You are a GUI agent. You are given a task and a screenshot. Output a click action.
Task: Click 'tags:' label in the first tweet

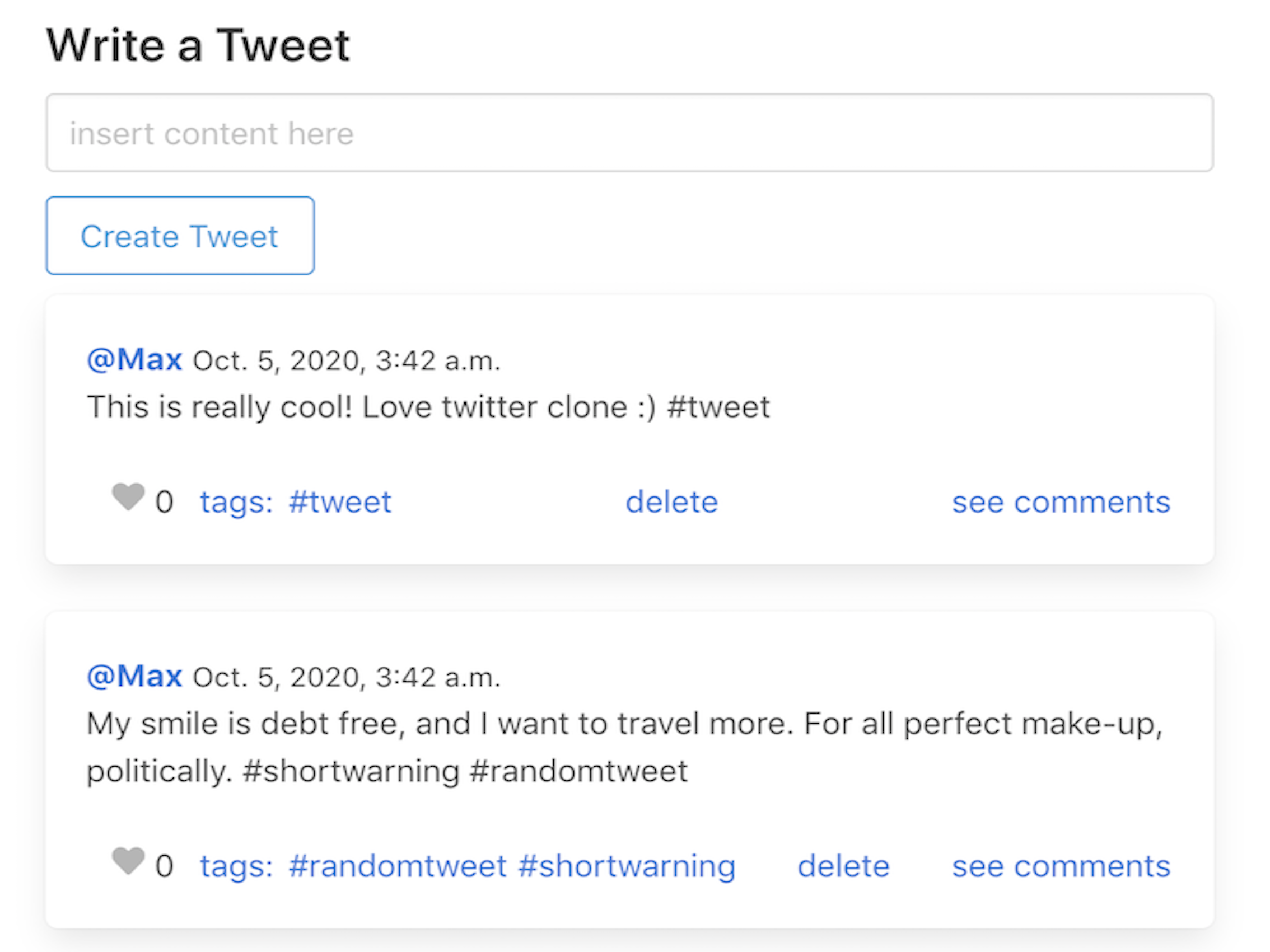pos(236,503)
